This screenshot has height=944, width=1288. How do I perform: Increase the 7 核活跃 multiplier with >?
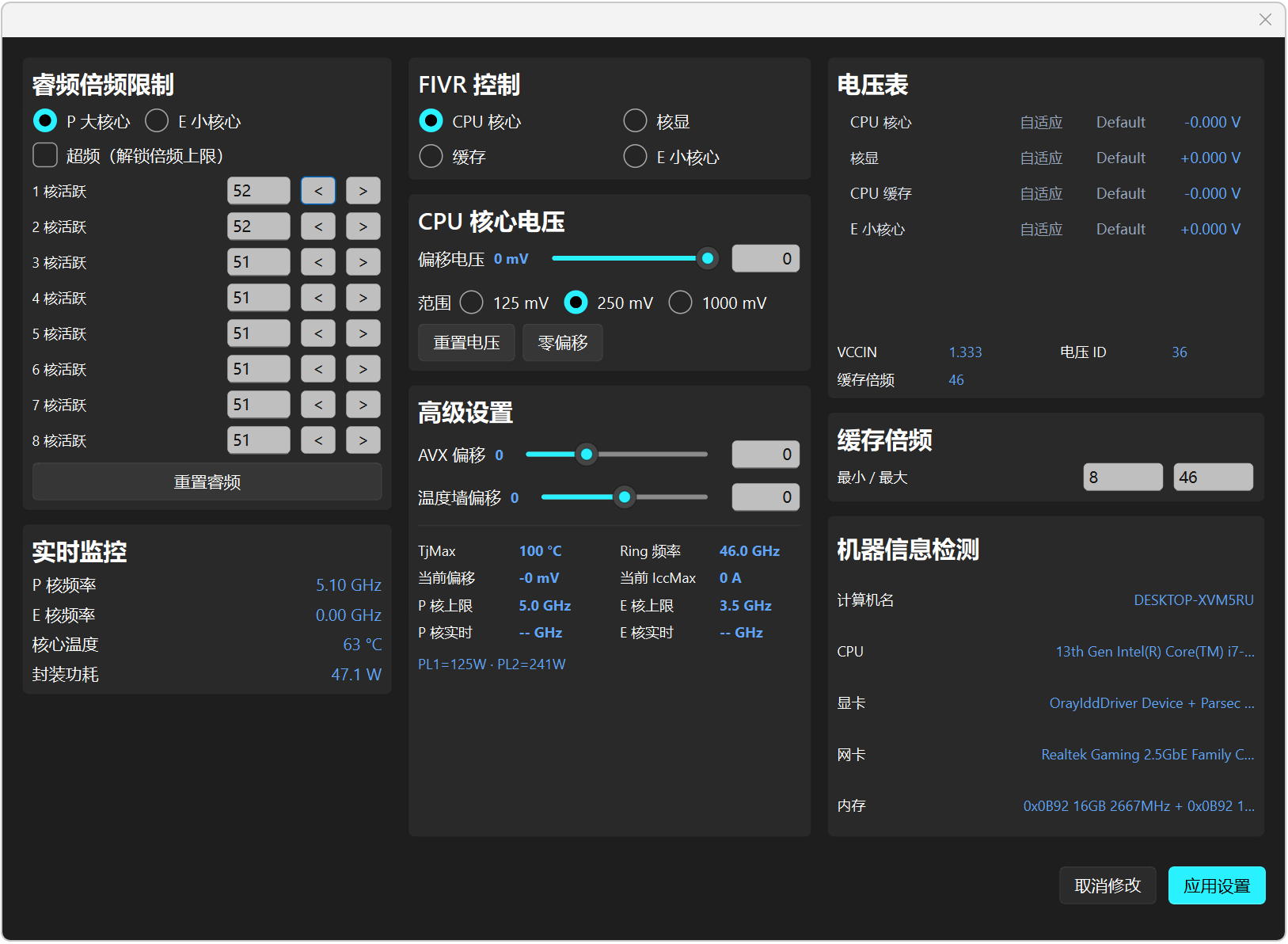click(363, 405)
